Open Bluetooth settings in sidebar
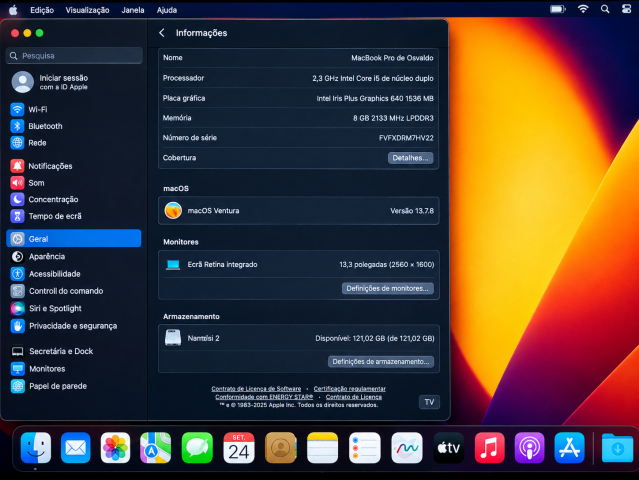 coord(74,126)
